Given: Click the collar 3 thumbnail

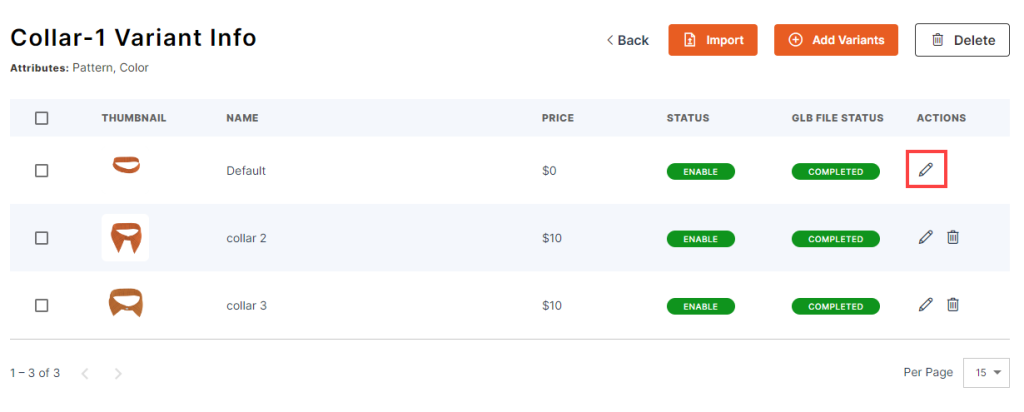Looking at the screenshot, I should [x=125, y=303].
